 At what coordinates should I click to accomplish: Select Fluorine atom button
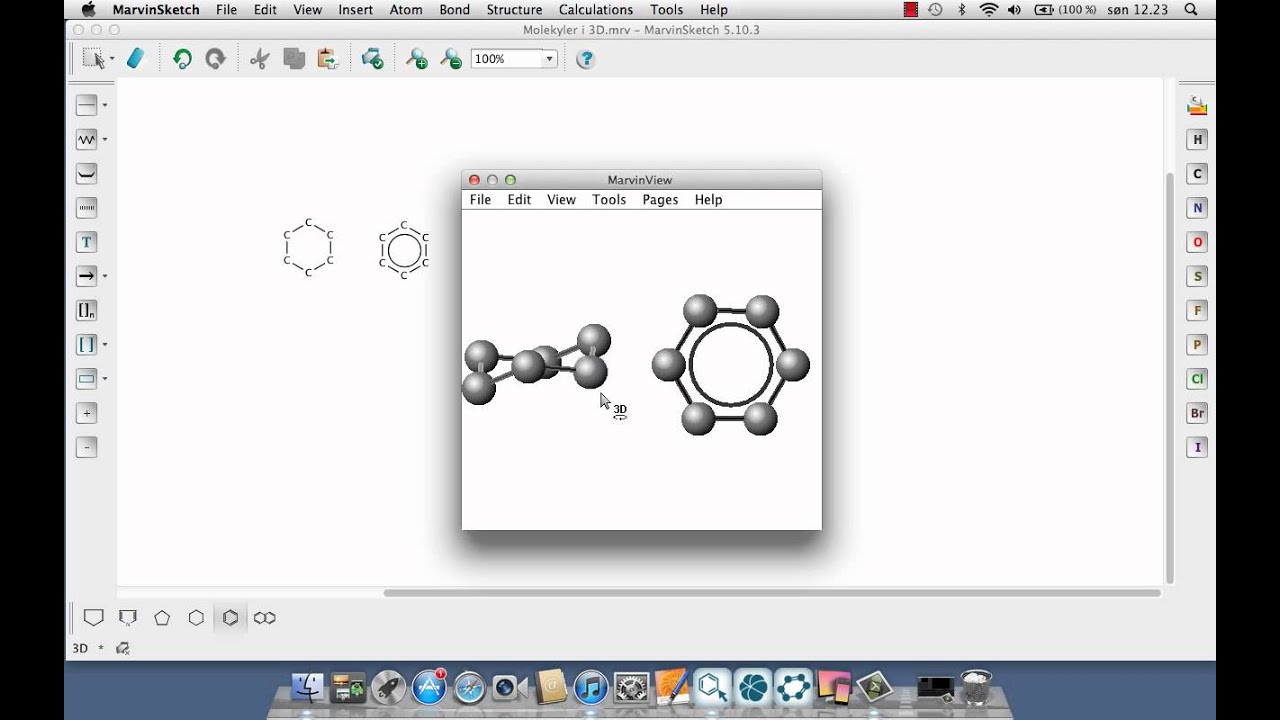[1197, 310]
